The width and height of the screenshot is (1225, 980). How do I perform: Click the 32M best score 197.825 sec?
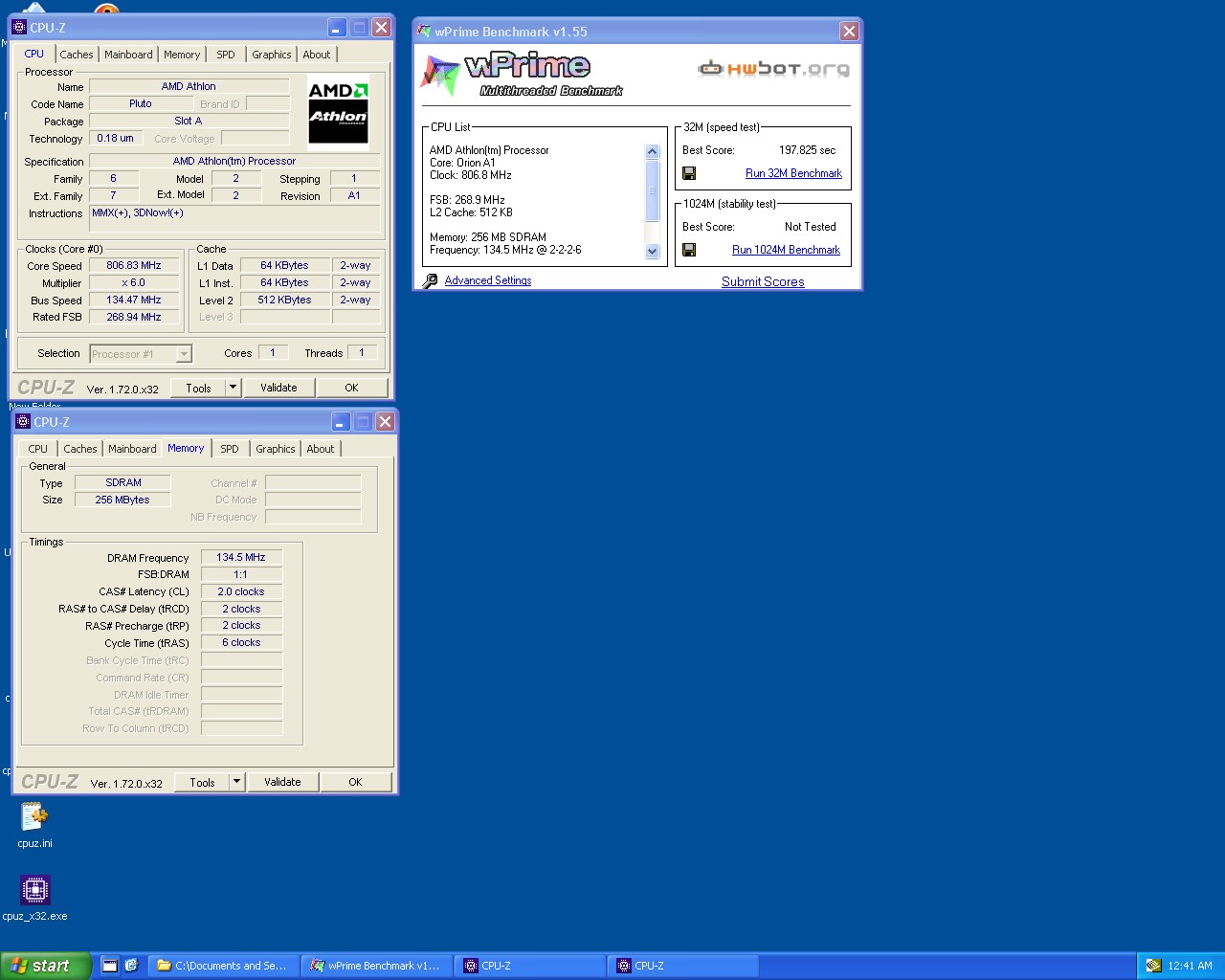(x=807, y=150)
